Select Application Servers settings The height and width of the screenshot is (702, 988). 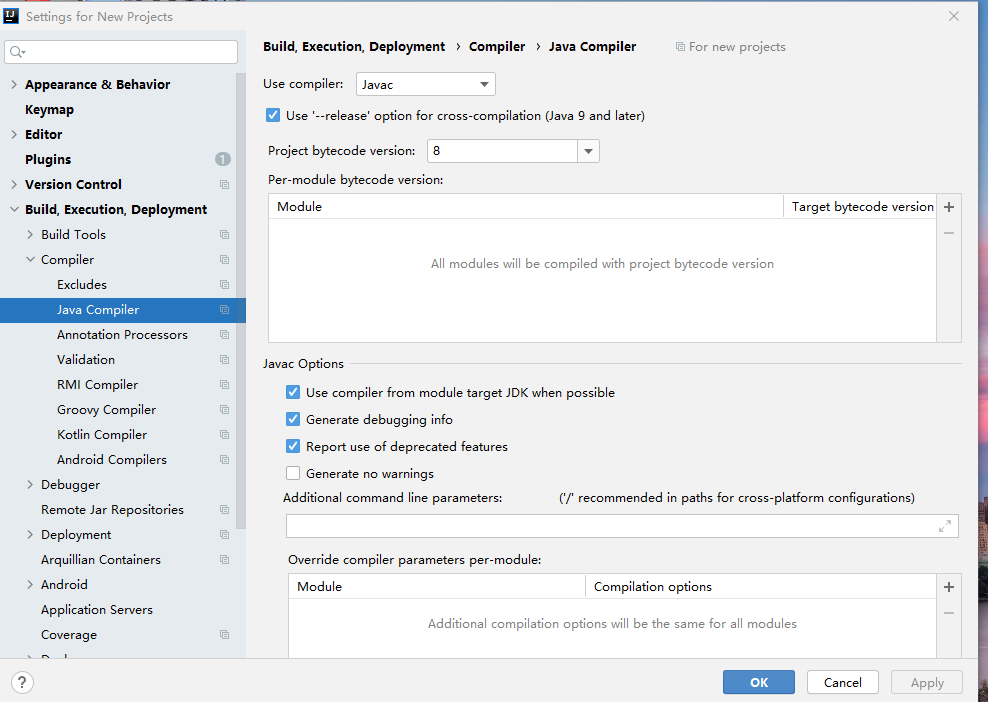pos(97,609)
